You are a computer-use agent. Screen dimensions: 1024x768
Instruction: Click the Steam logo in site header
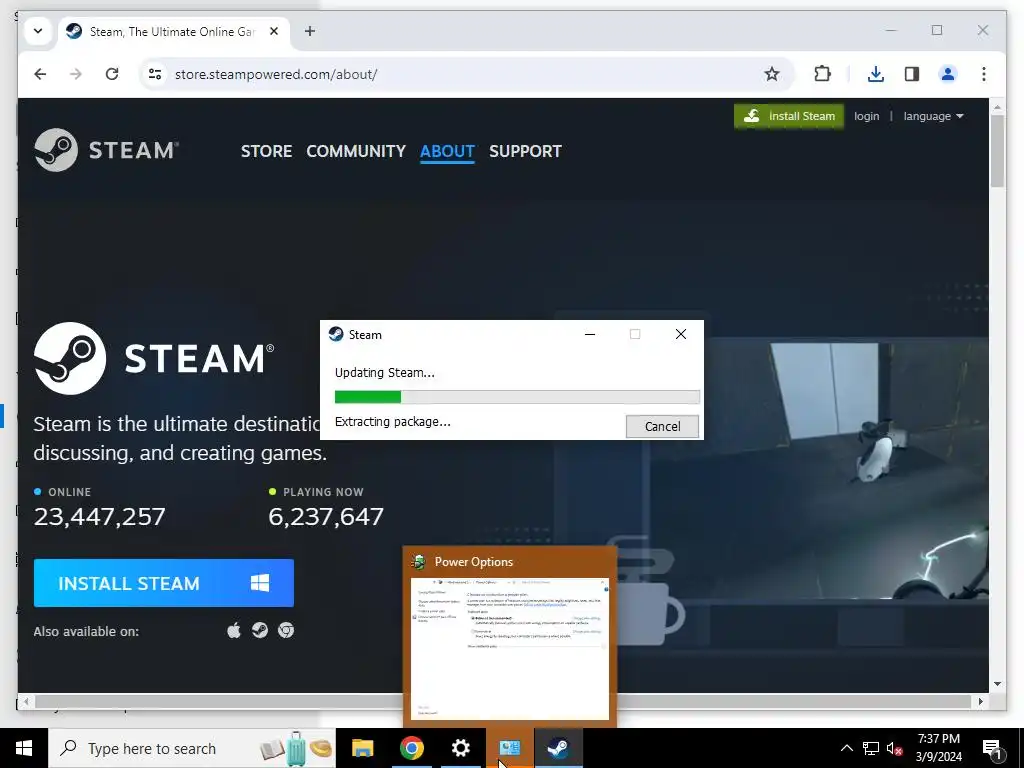pyautogui.click(x=106, y=150)
